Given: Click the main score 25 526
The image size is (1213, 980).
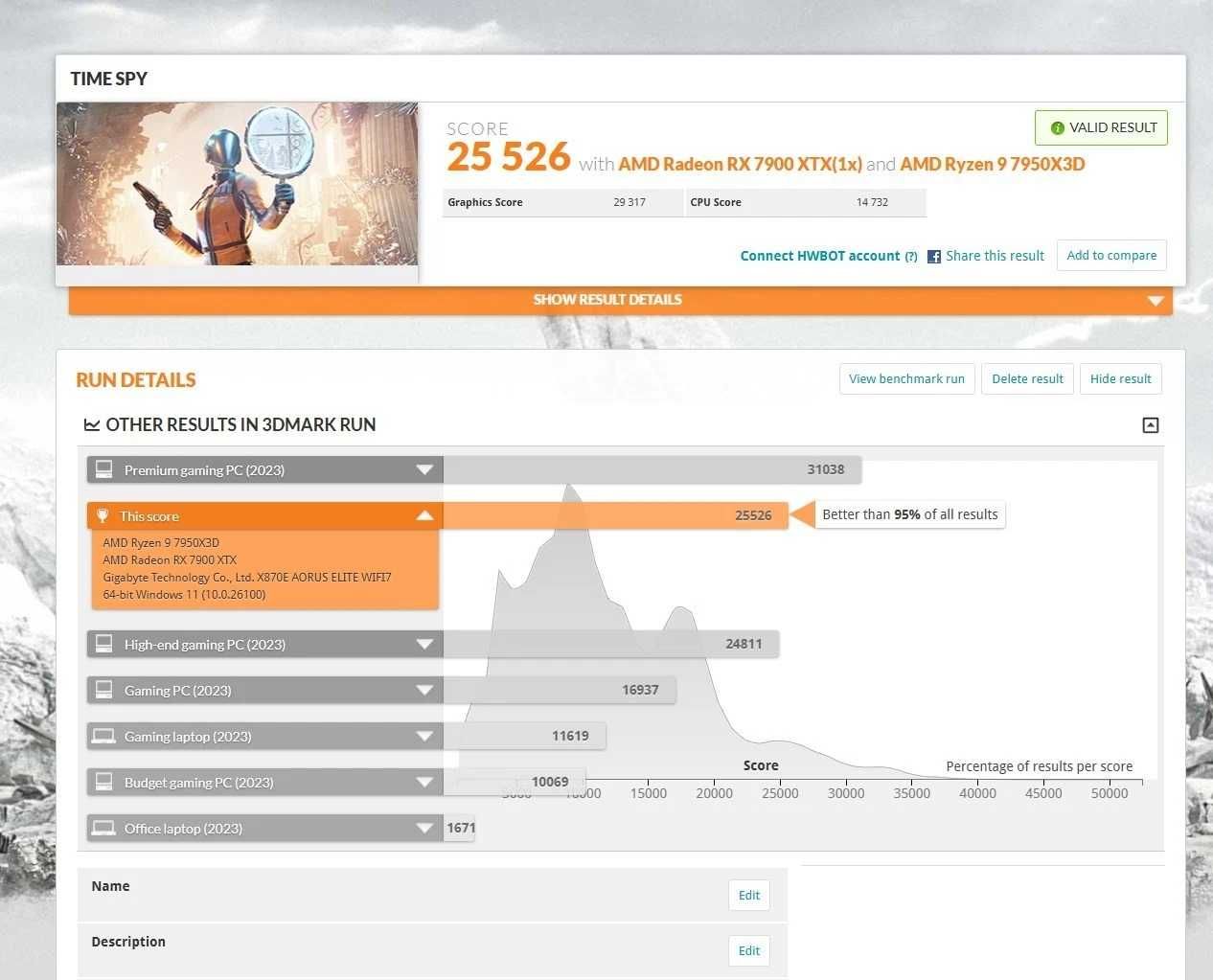Looking at the screenshot, I should [509, 157].
